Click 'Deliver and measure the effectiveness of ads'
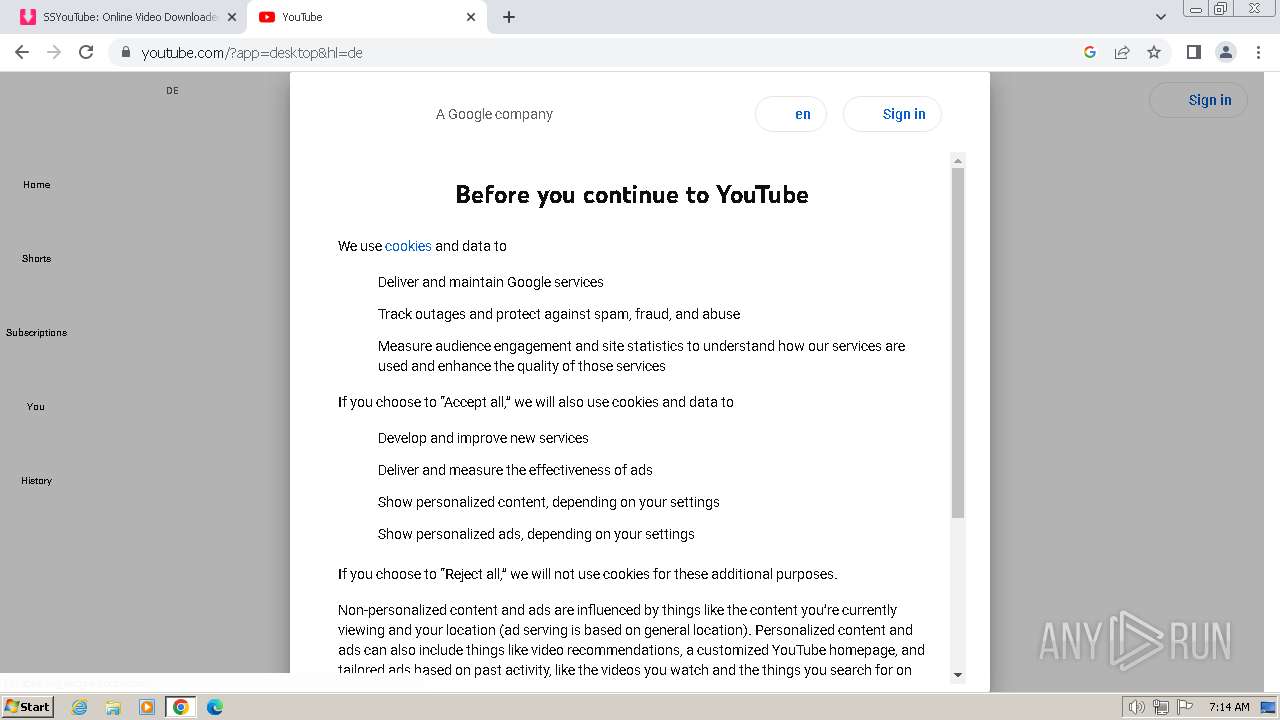Image resolution: width=1280 pixels, height=720 pixels. pyautogui.click(x=515, y=470)
